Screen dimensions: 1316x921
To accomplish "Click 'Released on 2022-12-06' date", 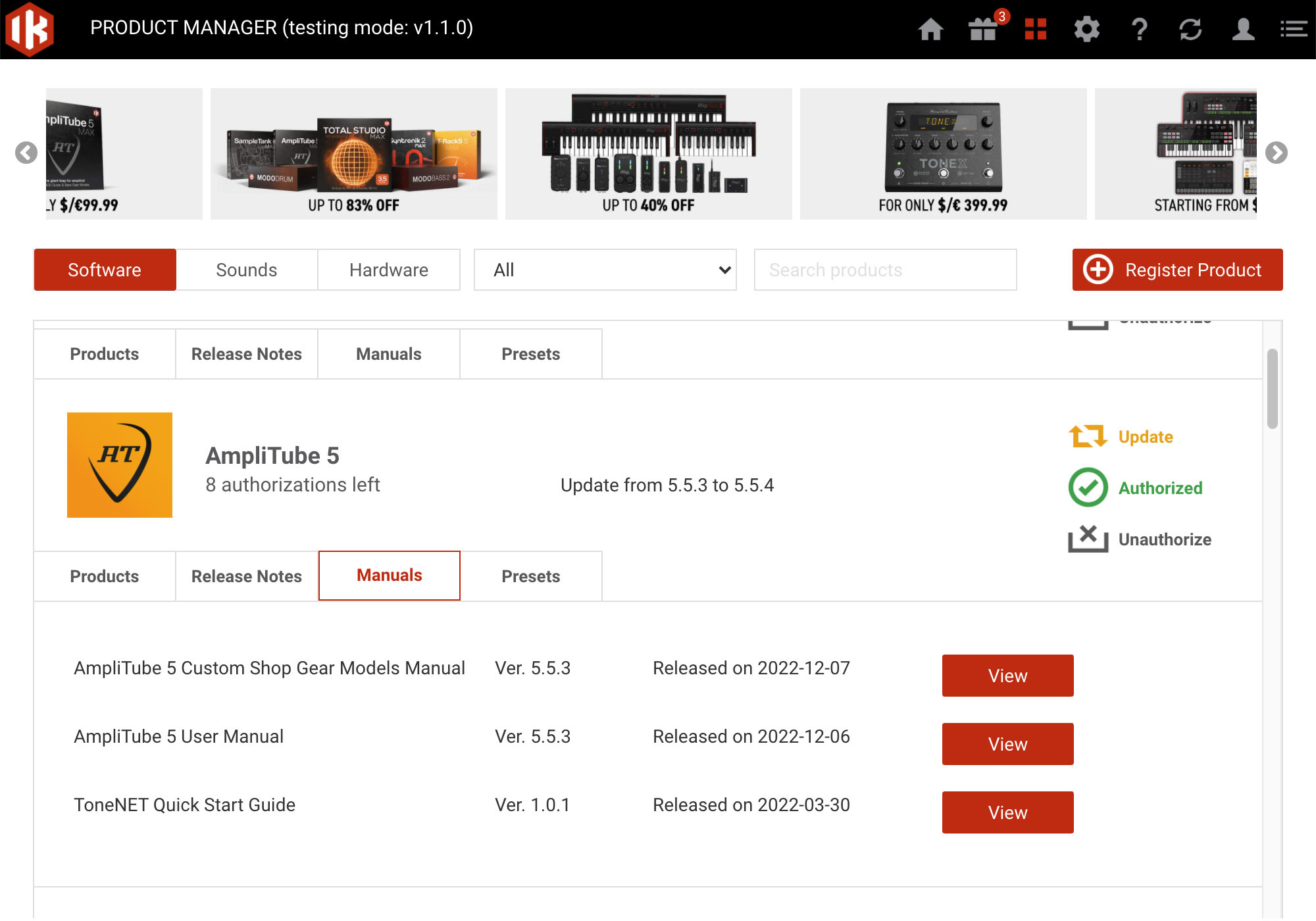I will (x=751, y=736).
